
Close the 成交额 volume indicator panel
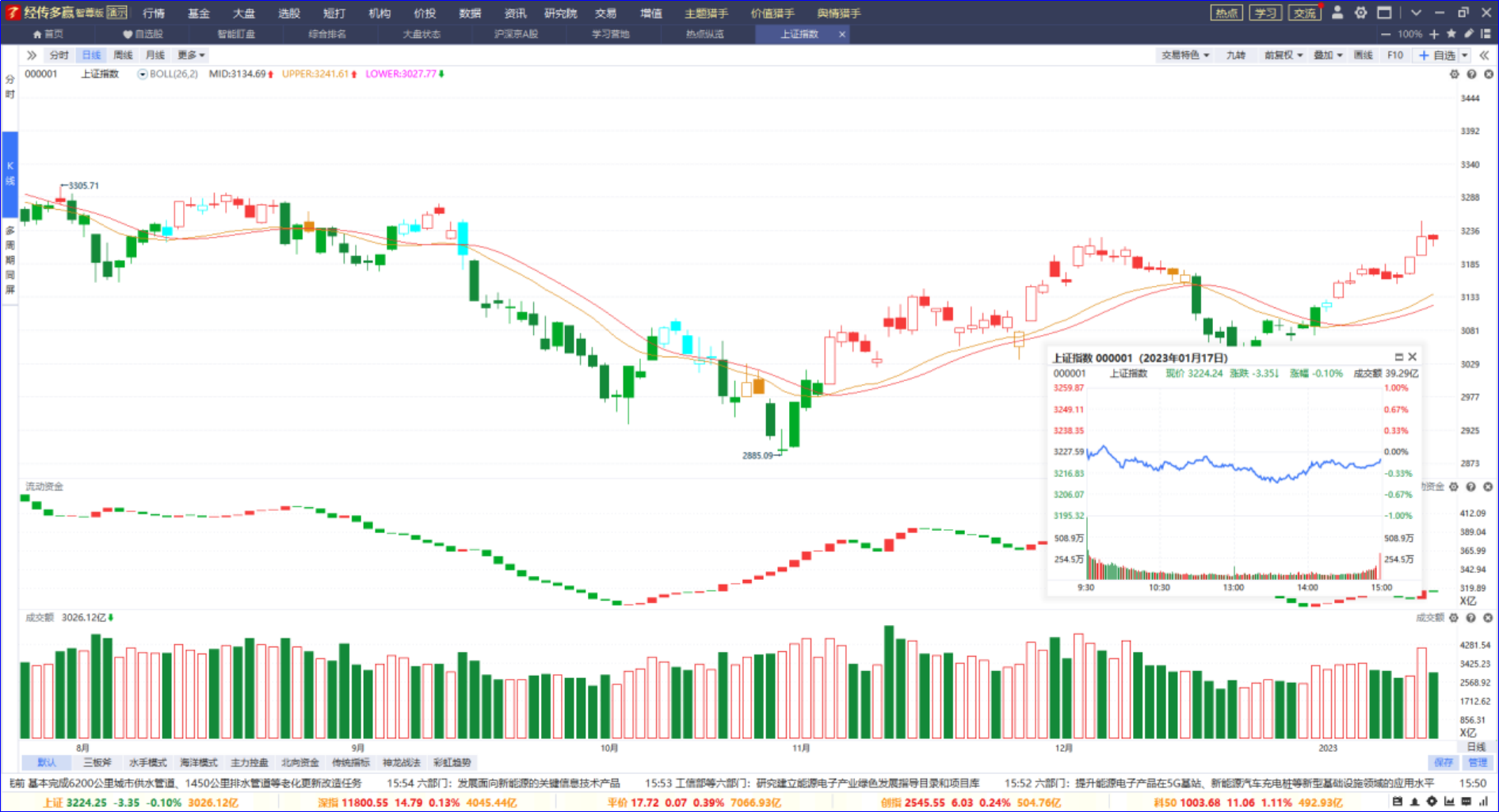[x=1488, y=618]
